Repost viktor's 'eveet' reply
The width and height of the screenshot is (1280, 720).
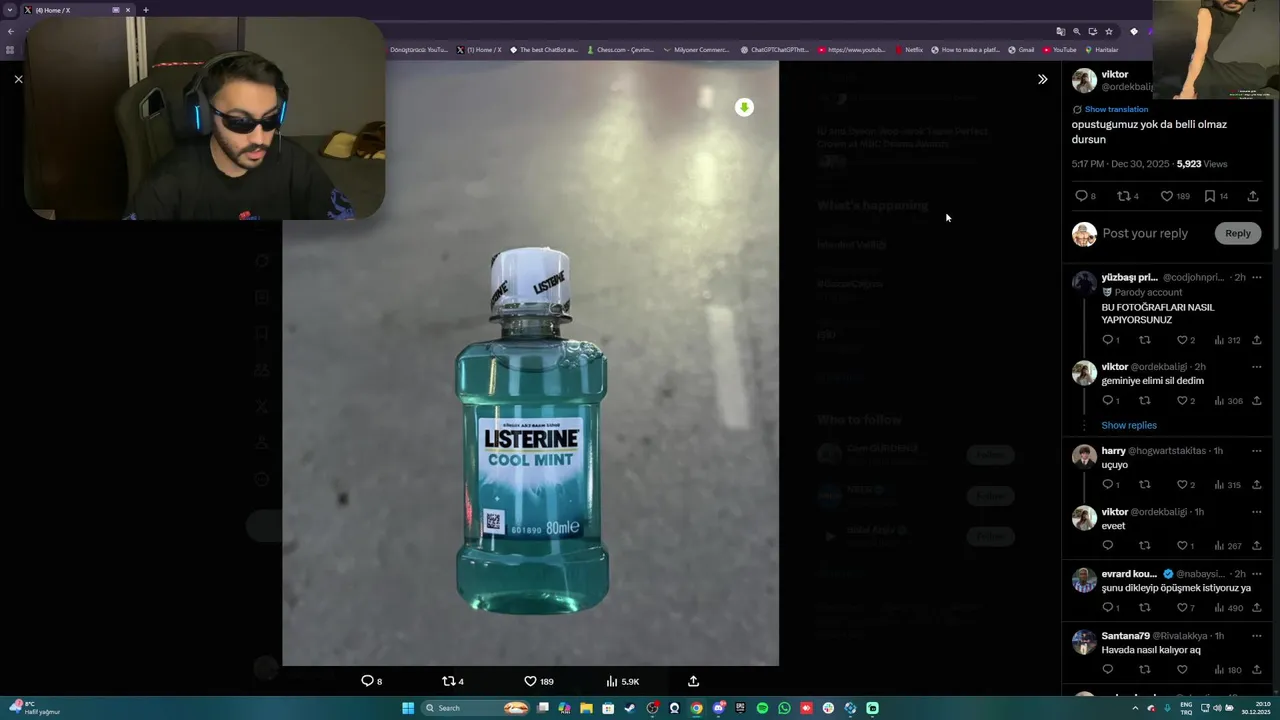click(1145, 546)
